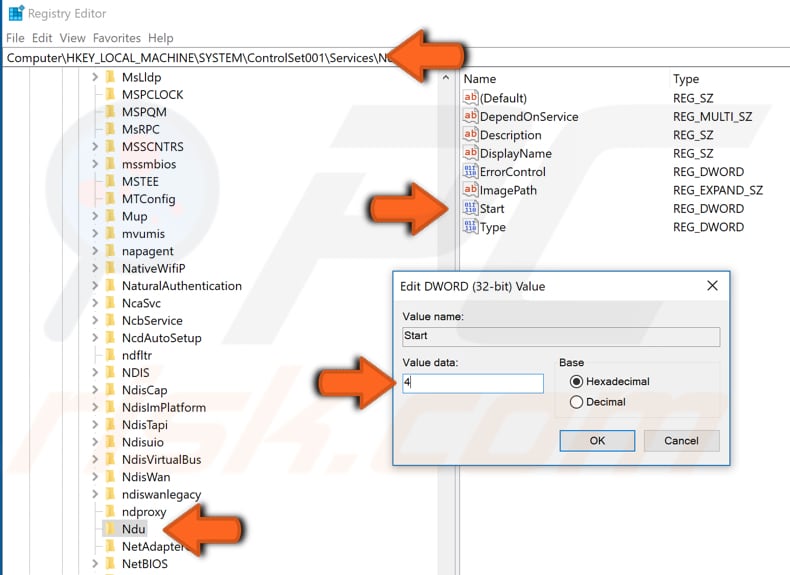Expand the MsLldp tree node
The height and width of the screenshot is (575, 790).
(x=95, y=77)
